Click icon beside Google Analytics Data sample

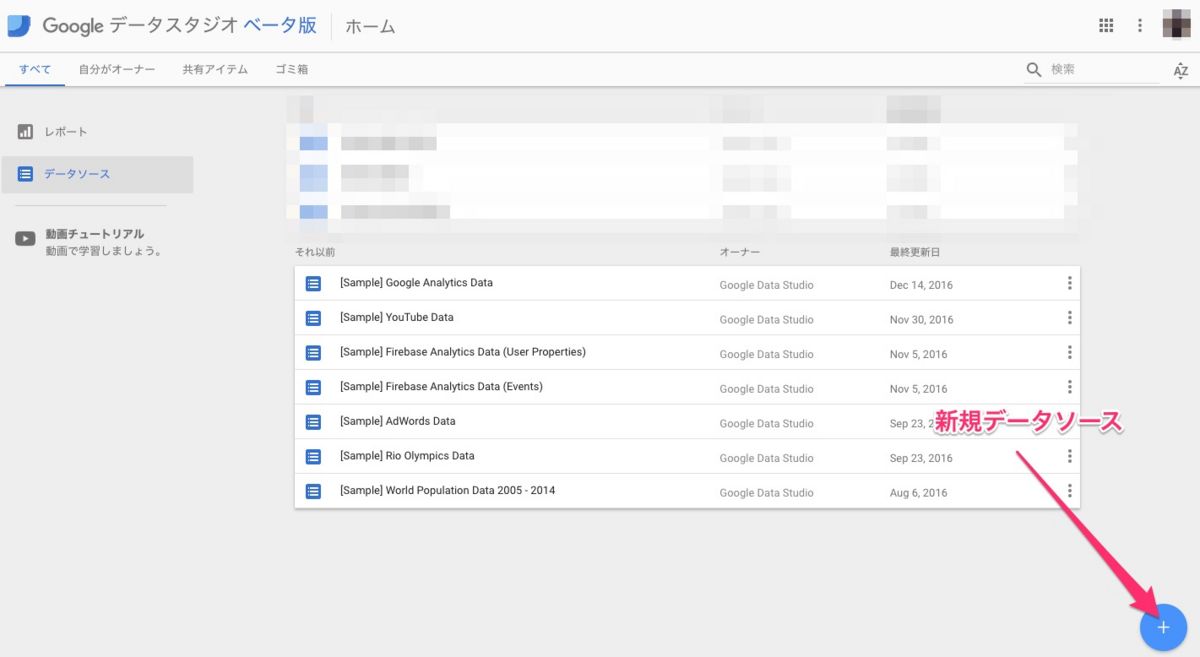[313, 283]
